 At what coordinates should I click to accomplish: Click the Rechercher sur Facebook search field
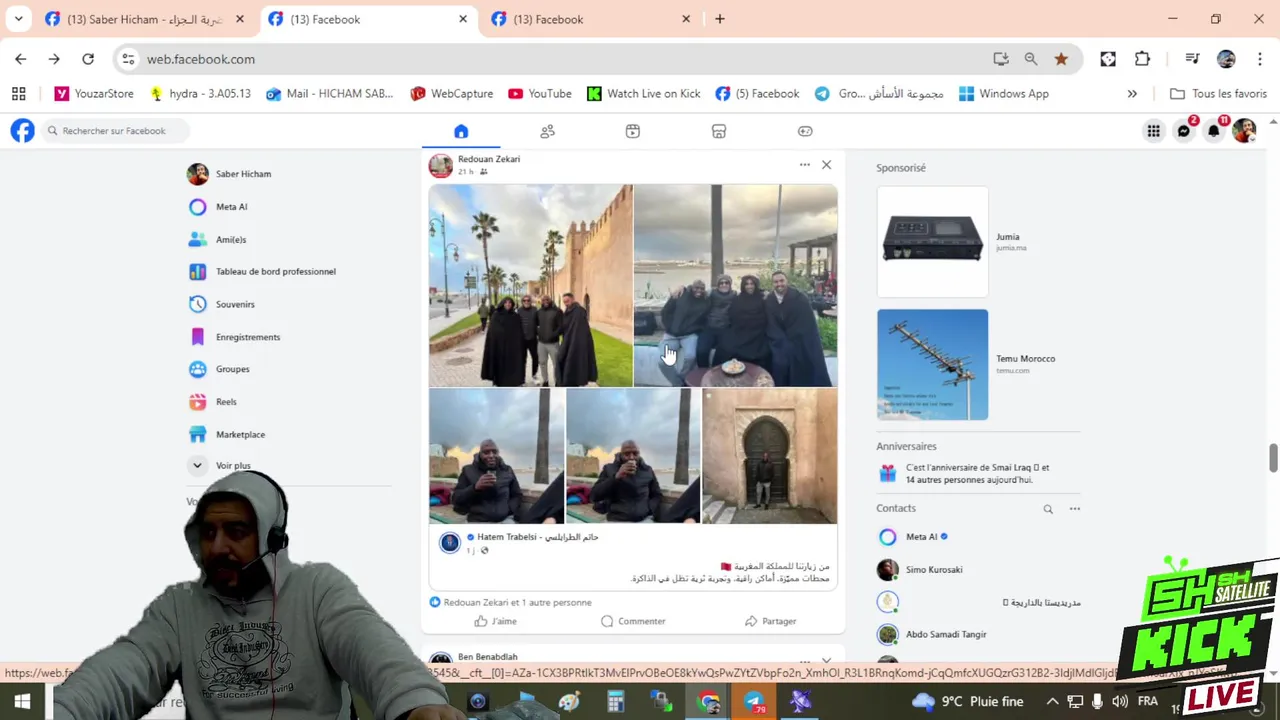(x=116, y=131)
